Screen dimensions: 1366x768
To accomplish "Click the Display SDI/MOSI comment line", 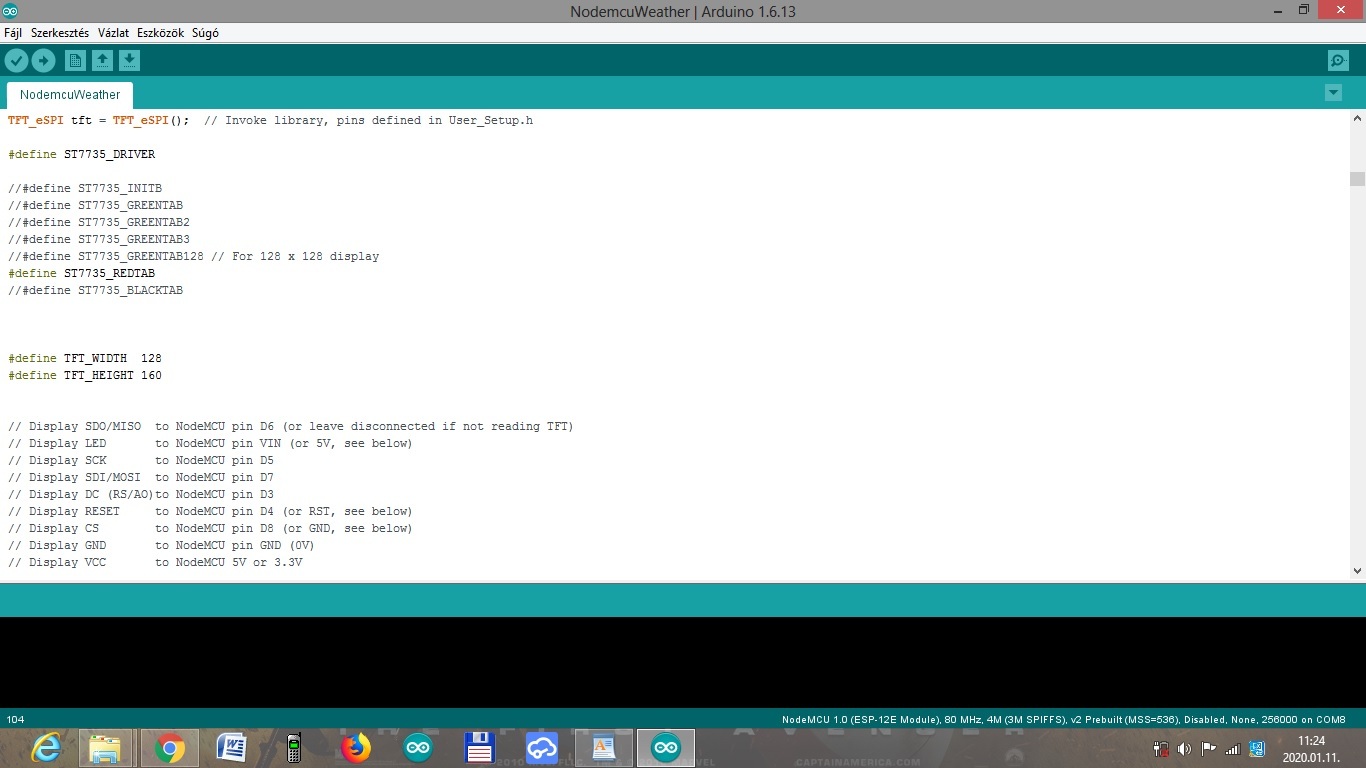I will [x=141, y=477].
